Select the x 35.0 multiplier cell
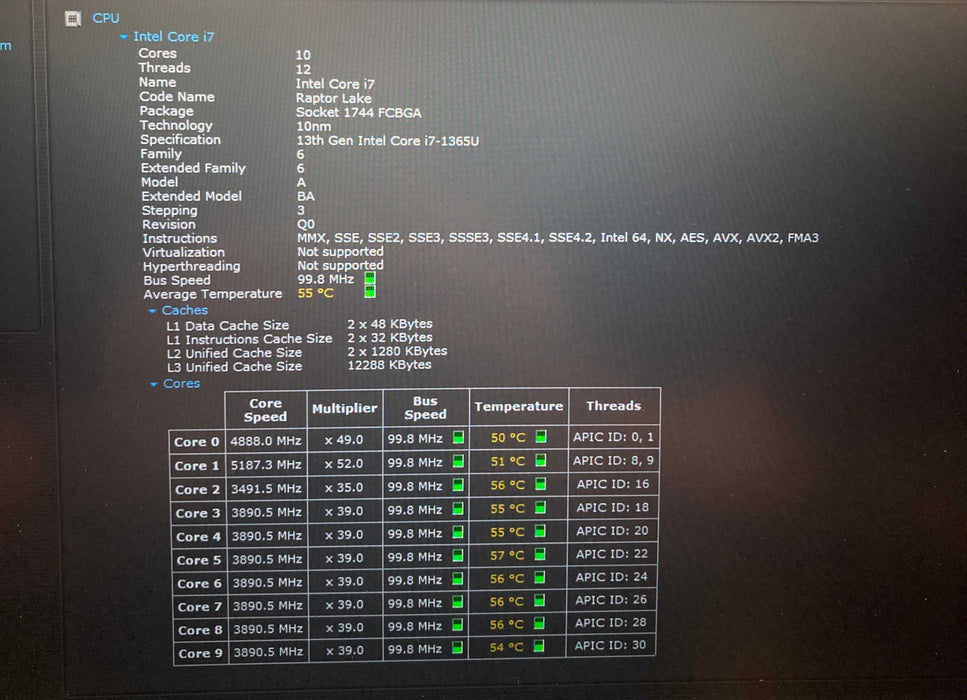The width and height of the screenshot is (967, 700). click(x=344, y=488)
